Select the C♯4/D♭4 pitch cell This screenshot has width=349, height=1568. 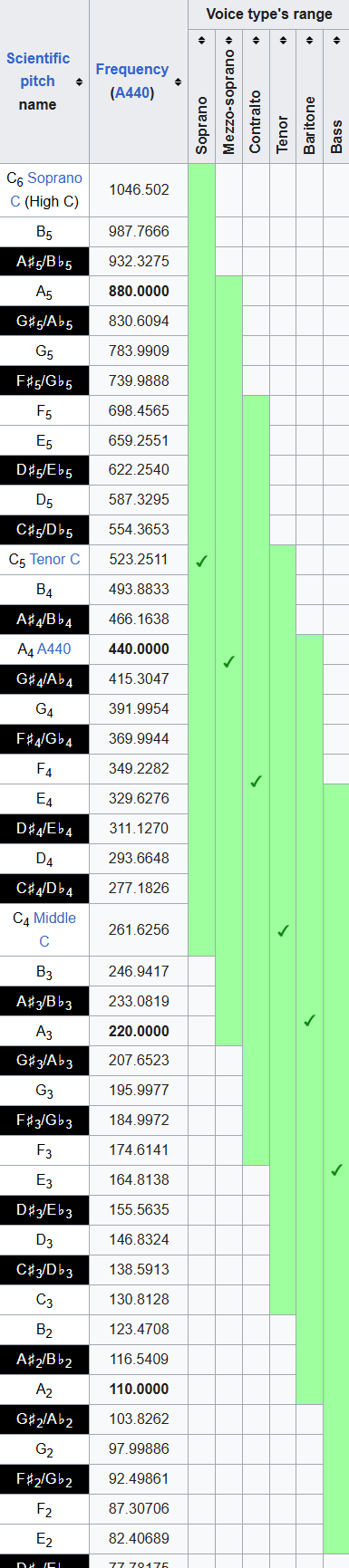44,888
